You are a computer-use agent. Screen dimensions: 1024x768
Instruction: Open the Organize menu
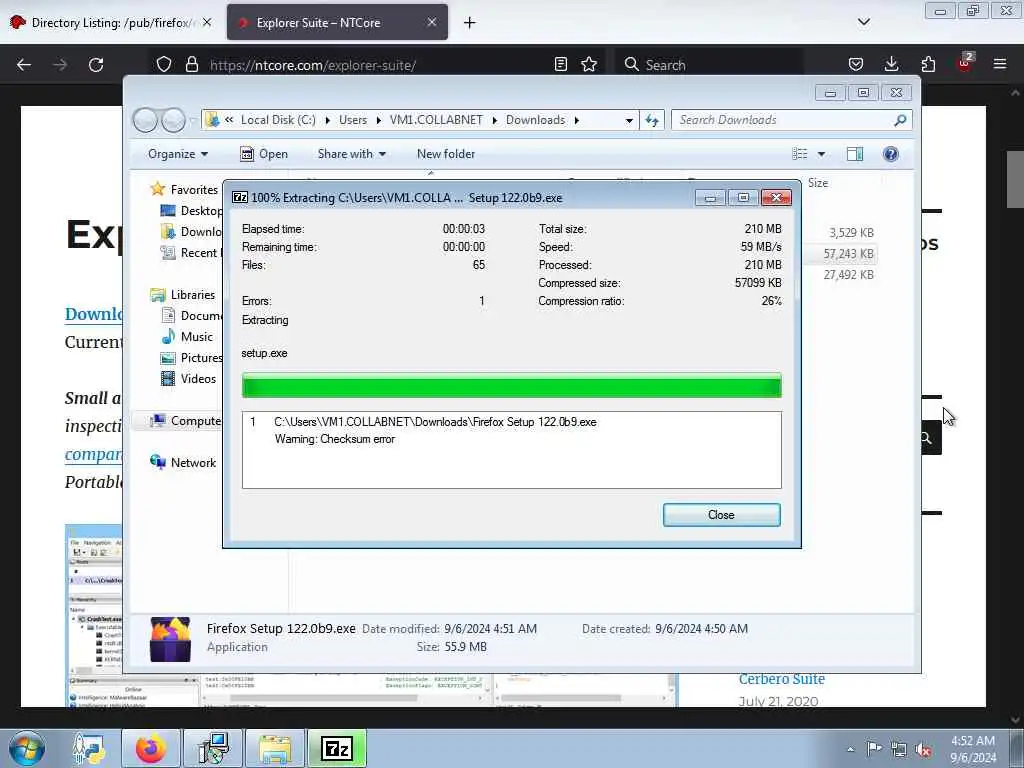(x=178, y=154)
